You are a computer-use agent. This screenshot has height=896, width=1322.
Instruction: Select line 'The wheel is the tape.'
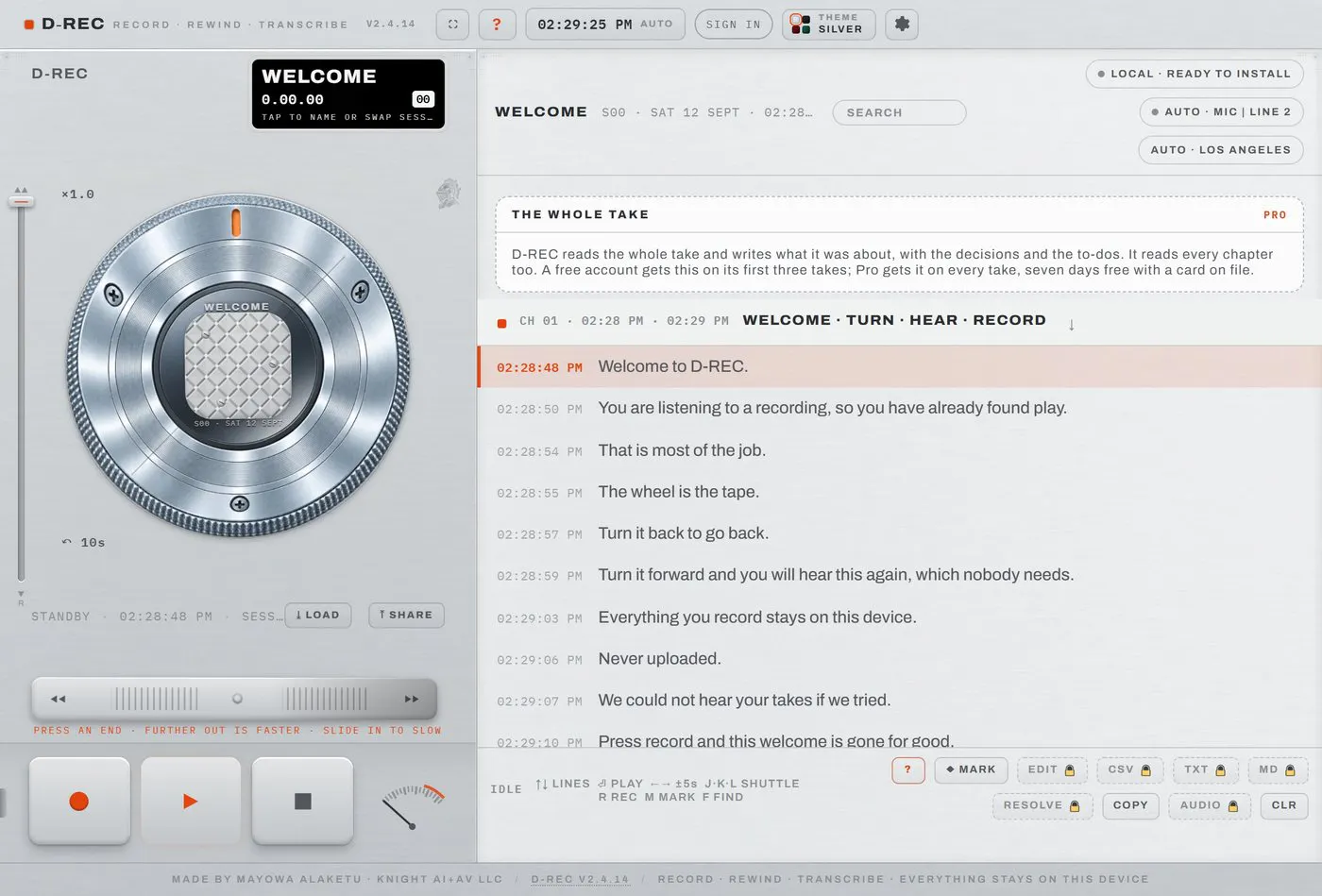point(900,492)
